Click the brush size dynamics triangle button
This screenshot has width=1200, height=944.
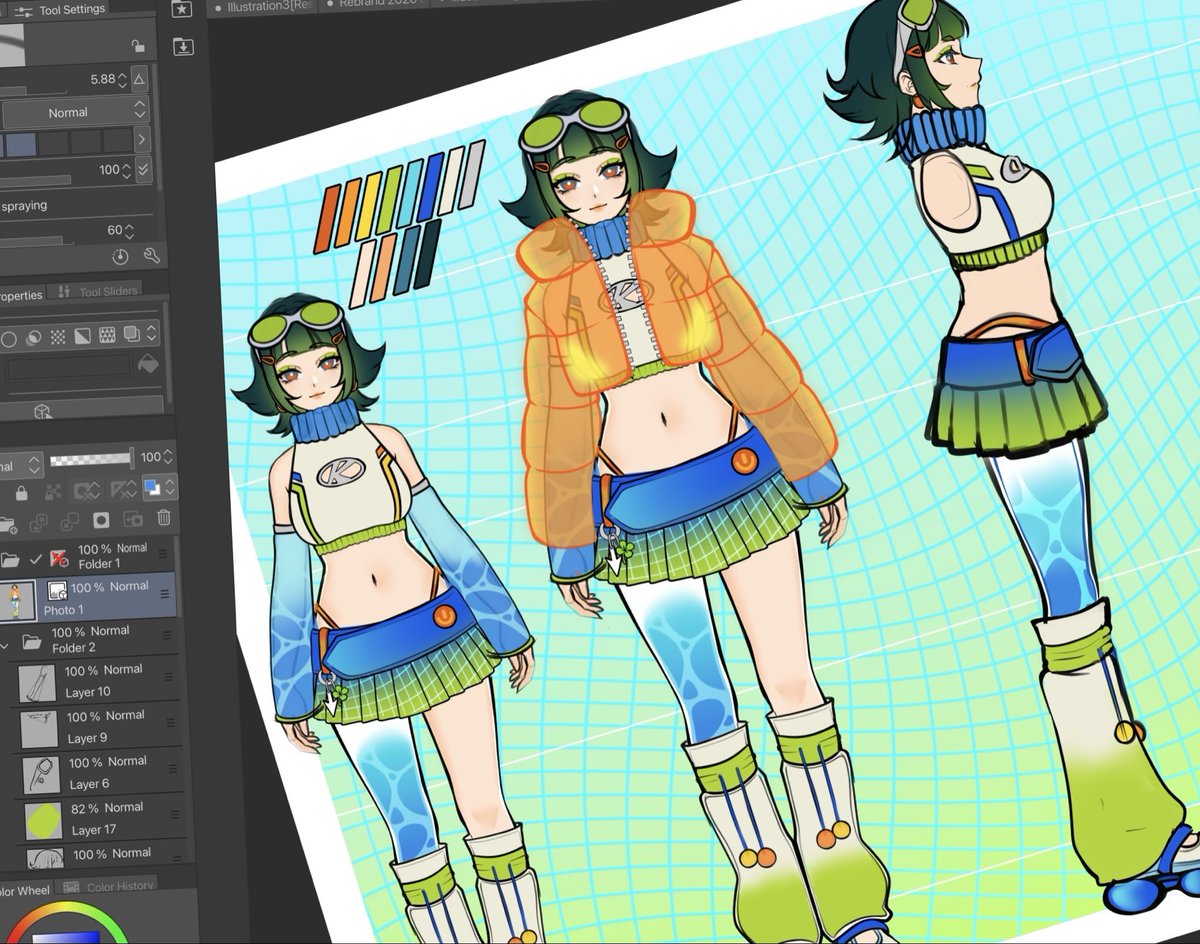click(140, 79)
